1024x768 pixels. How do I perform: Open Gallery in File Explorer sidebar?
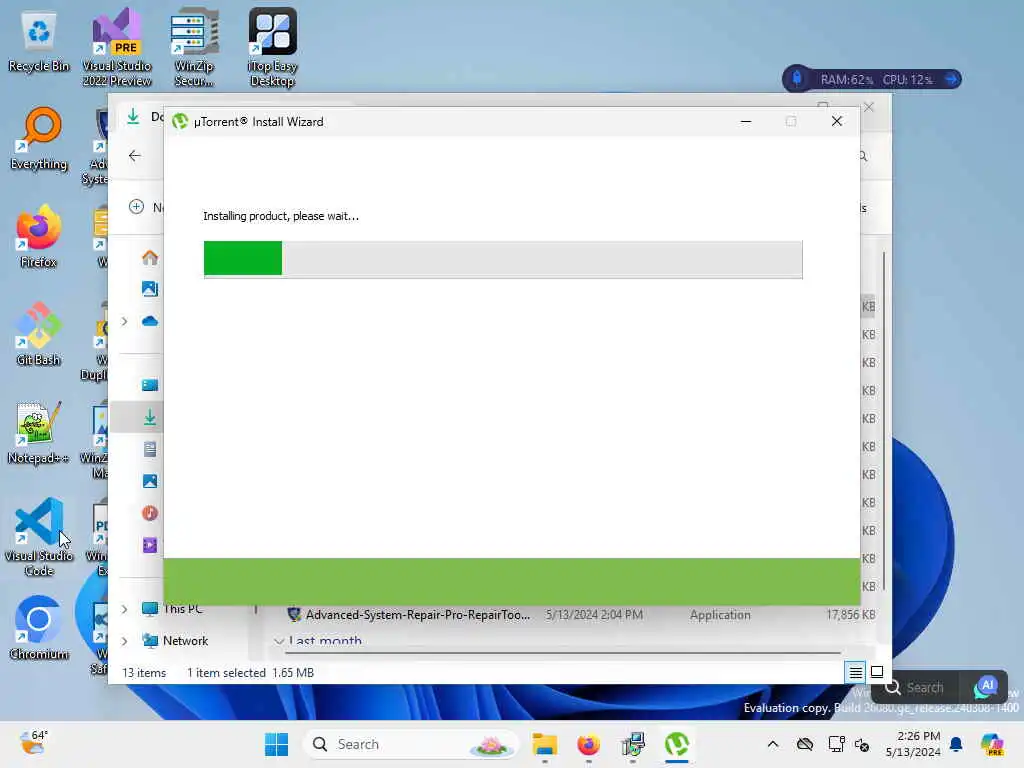(x=150, y=289)
